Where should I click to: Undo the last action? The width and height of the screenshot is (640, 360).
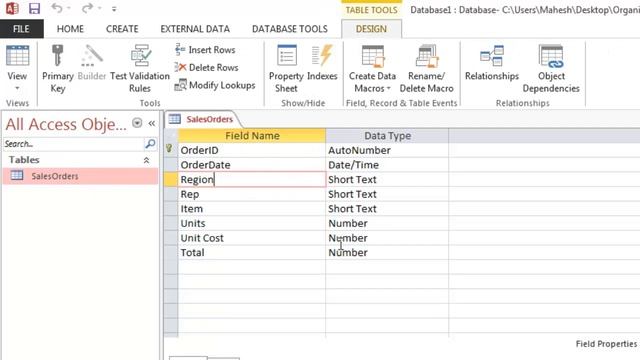(57, 8)
